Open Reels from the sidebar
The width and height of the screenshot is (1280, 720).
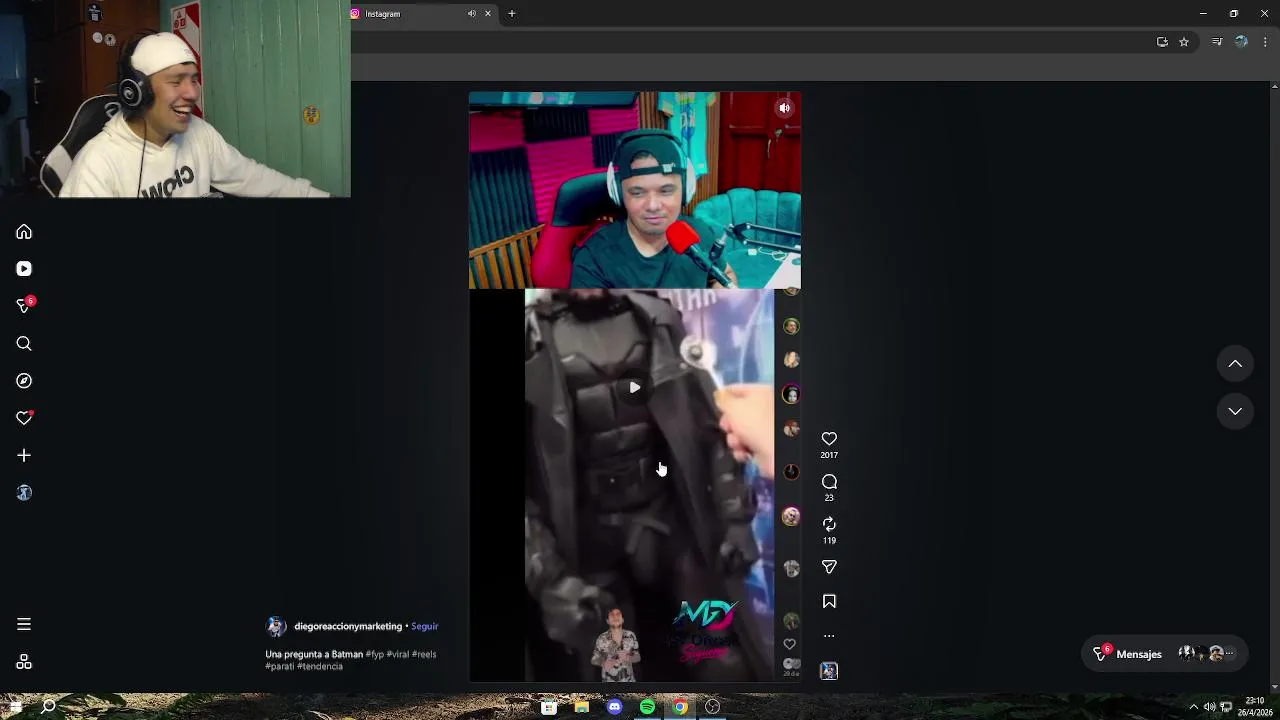[x=24, y=269]
